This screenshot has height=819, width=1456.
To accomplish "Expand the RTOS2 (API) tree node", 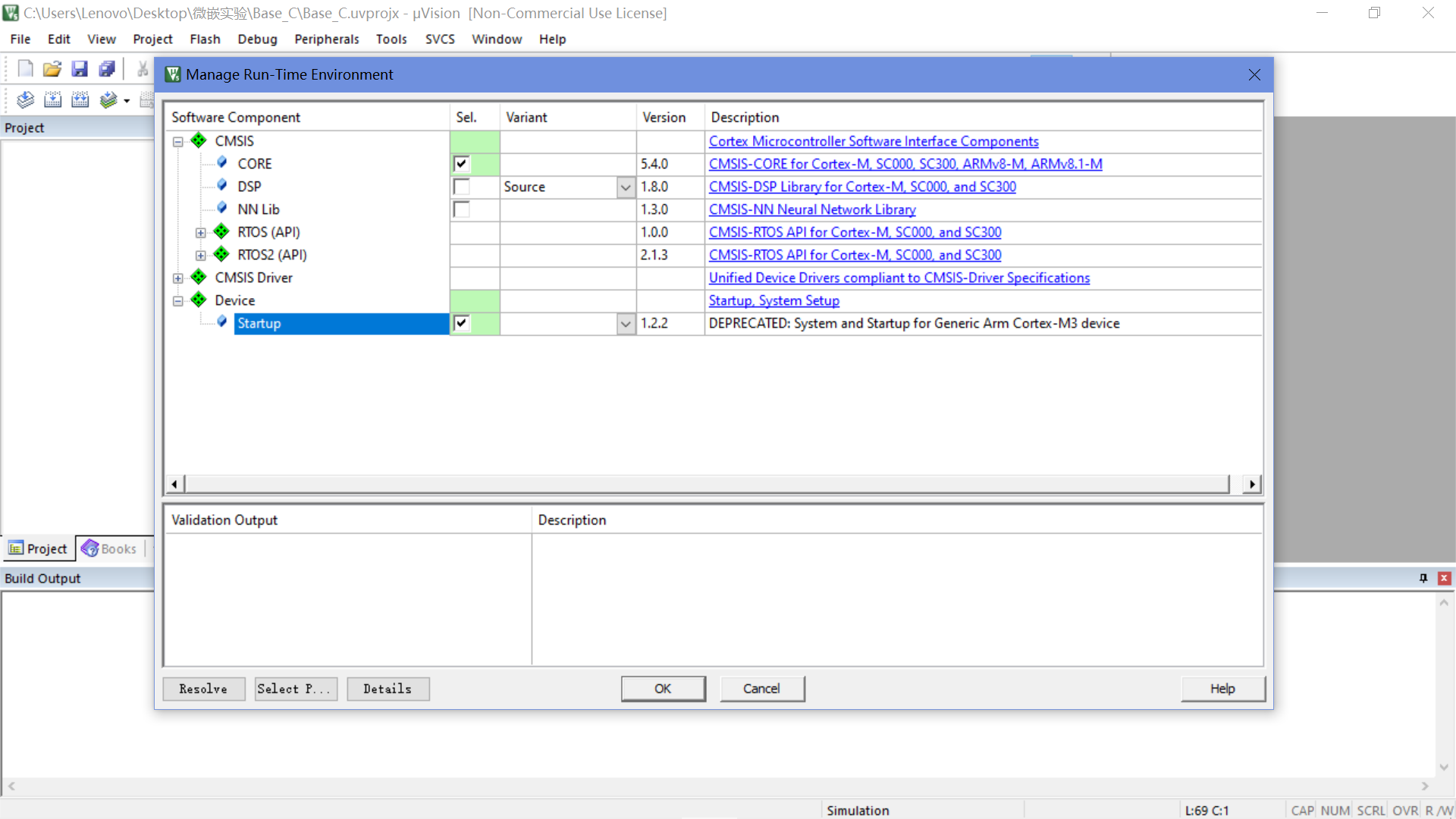I will point(200,256).
